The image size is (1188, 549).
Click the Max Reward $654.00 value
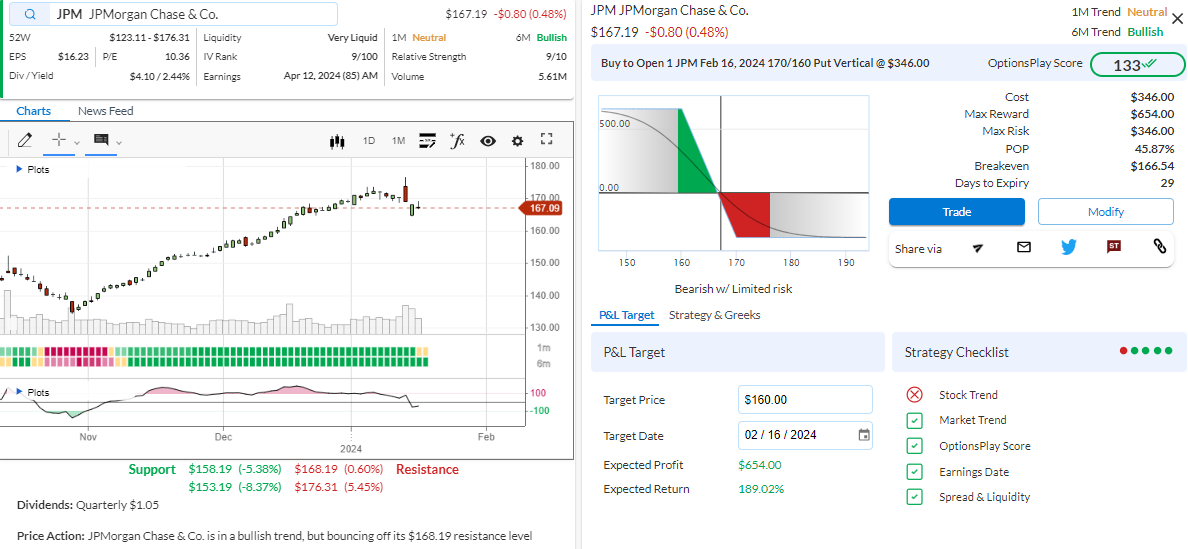(x=1152, y=114)
